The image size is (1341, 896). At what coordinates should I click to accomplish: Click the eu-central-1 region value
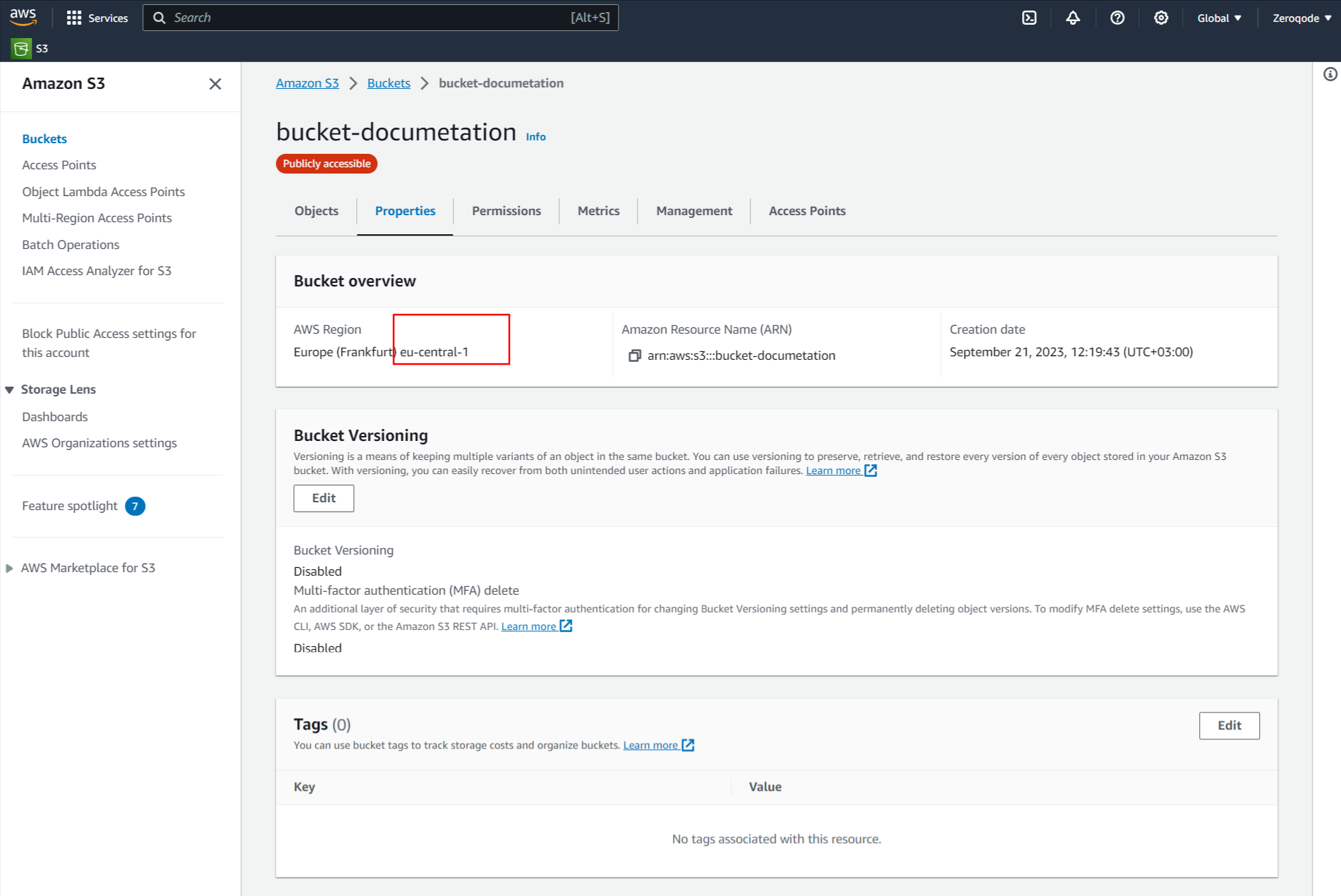tap(435, 352)
